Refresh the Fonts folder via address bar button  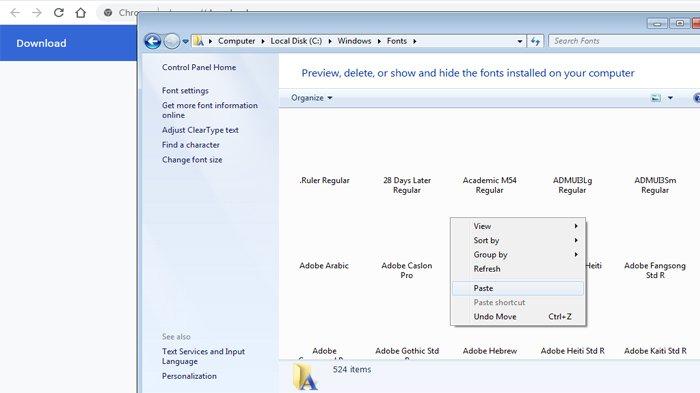[x=535, y=42]
